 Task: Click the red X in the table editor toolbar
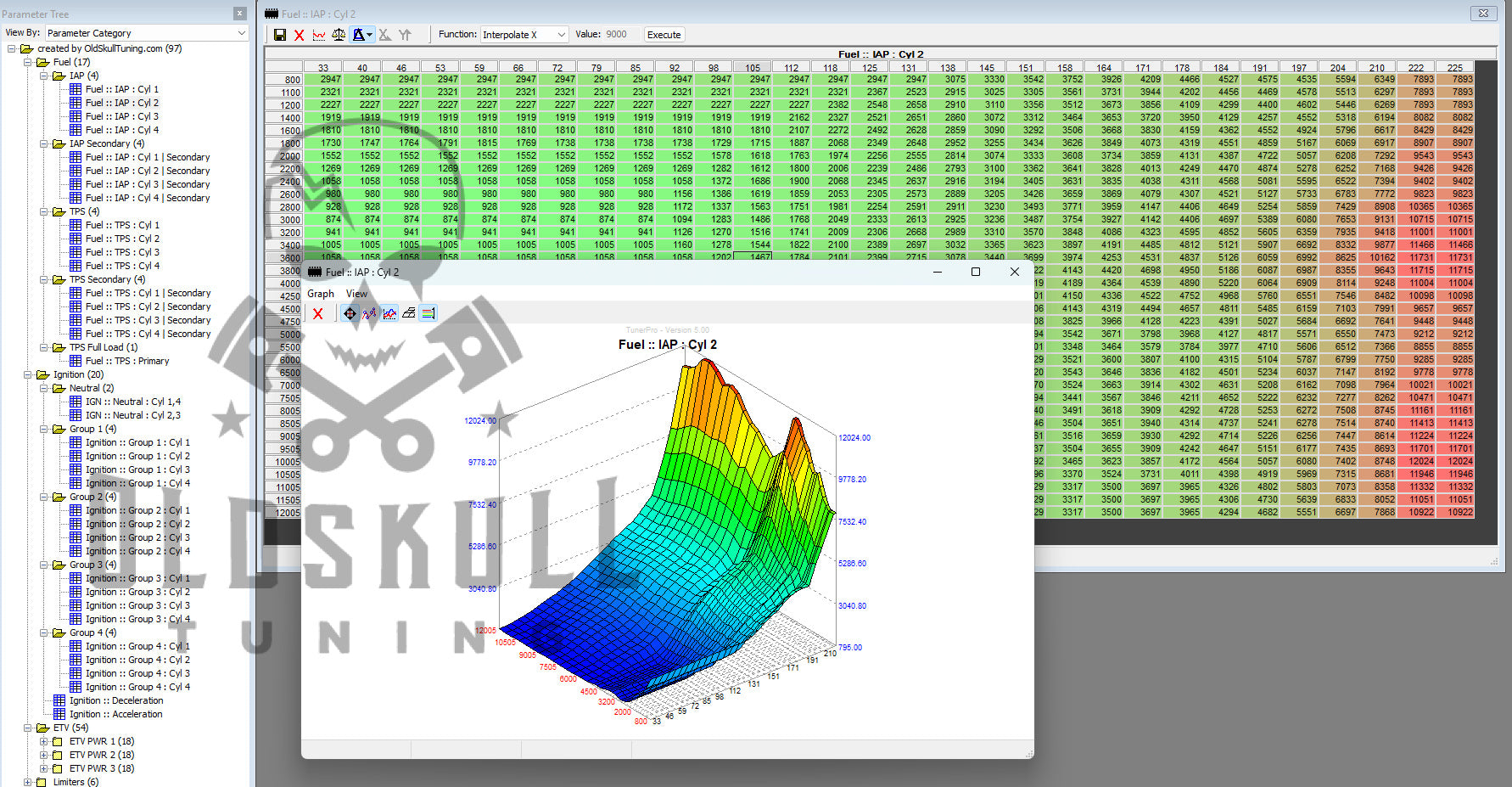(x=300, y=35)
